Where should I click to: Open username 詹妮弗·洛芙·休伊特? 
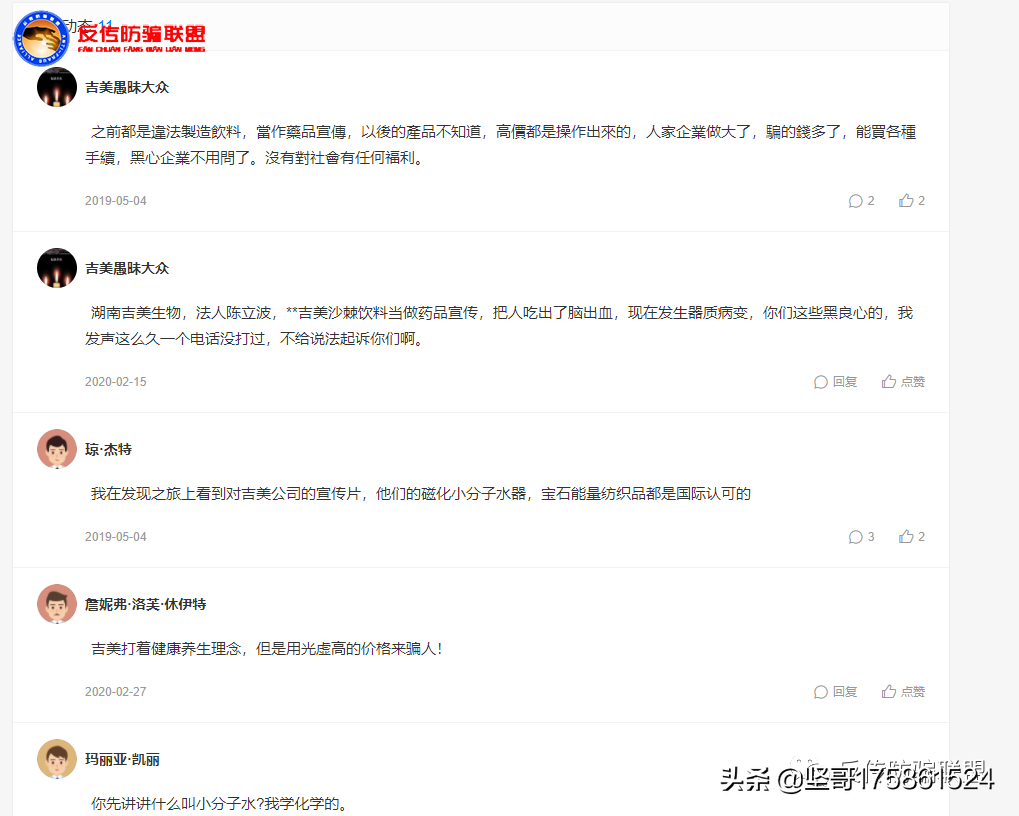[146, 604]
